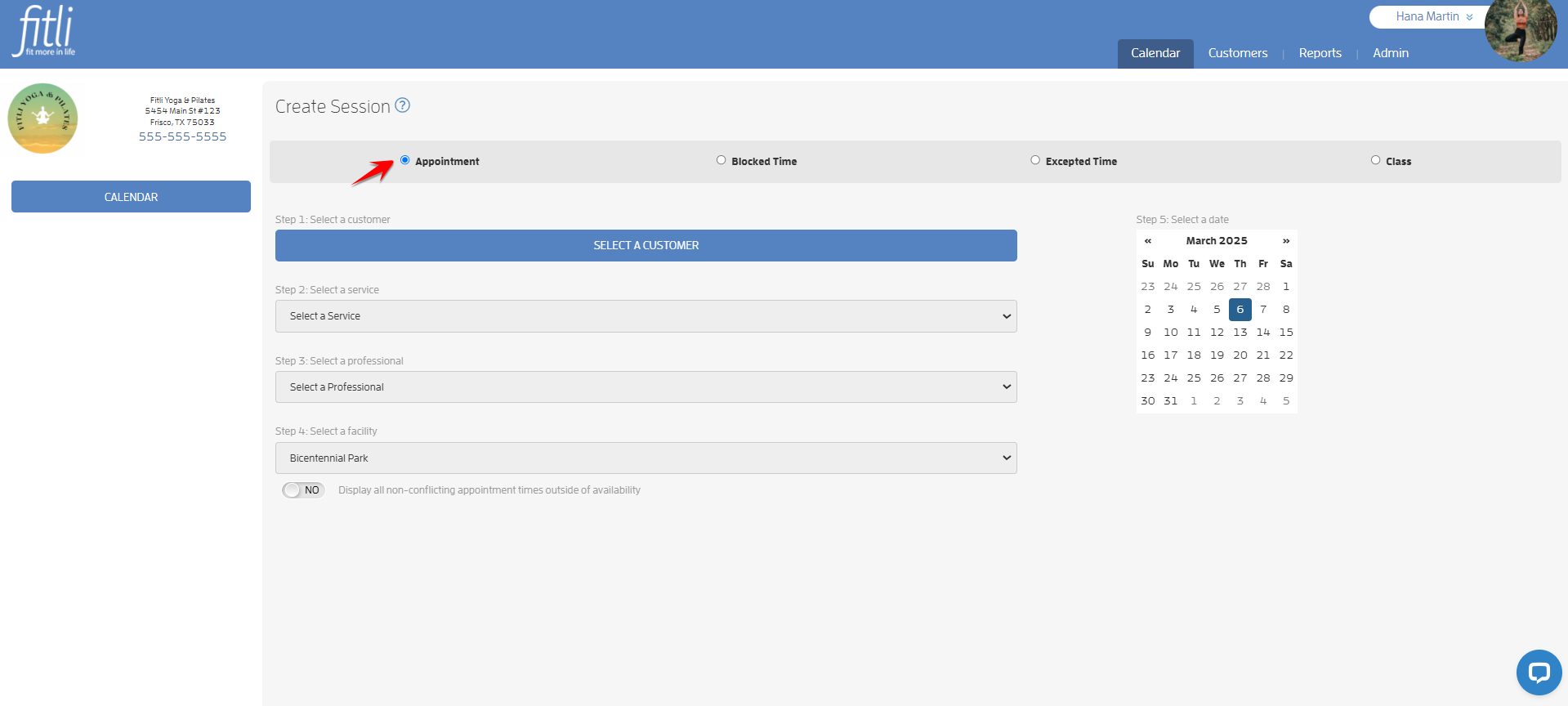Select March 13 in the calendar
The width and height of the screenshot is (1568, 706).
pyautogui.click(x=1240, y=333)
